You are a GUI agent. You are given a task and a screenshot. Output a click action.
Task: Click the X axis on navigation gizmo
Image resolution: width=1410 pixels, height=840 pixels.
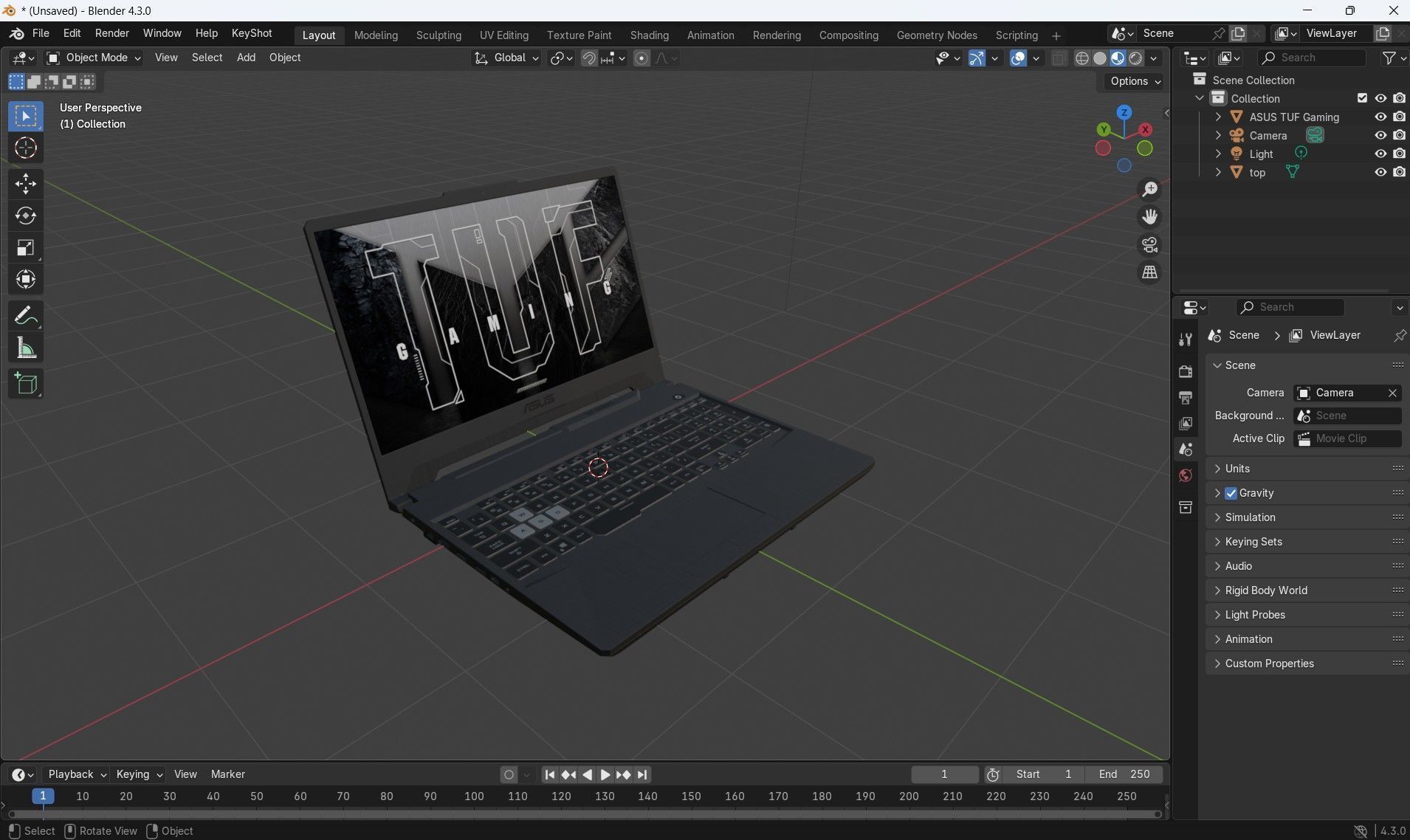pyautogui.click(x=1145, y=129)
